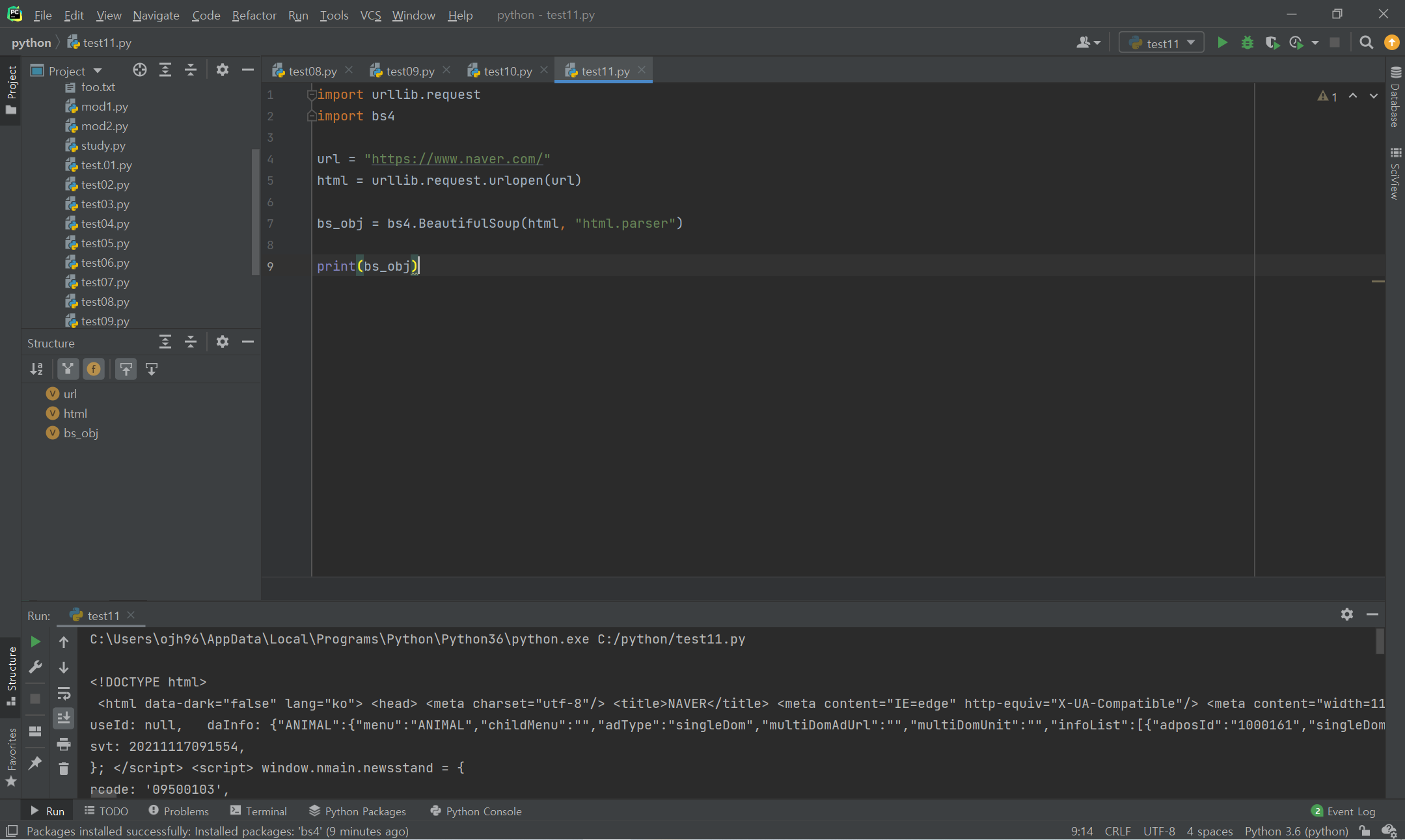Open run panel settings gear
This screenshot has height=840, width=1405.
point(1346,614)
